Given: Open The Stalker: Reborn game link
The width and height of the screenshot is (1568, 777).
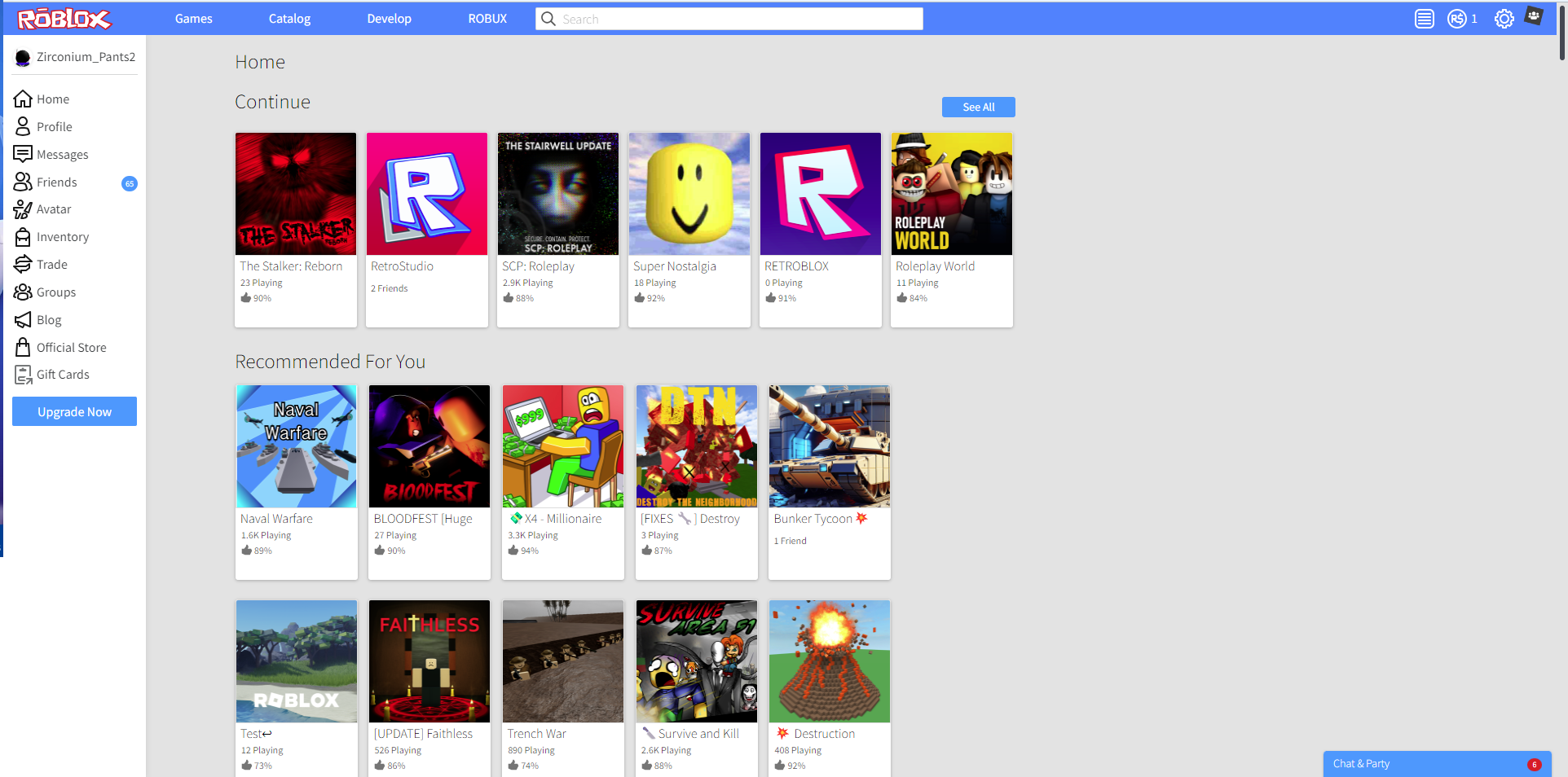Looking at the screenshot, I should pyautogui.click(x=291, y=266).
